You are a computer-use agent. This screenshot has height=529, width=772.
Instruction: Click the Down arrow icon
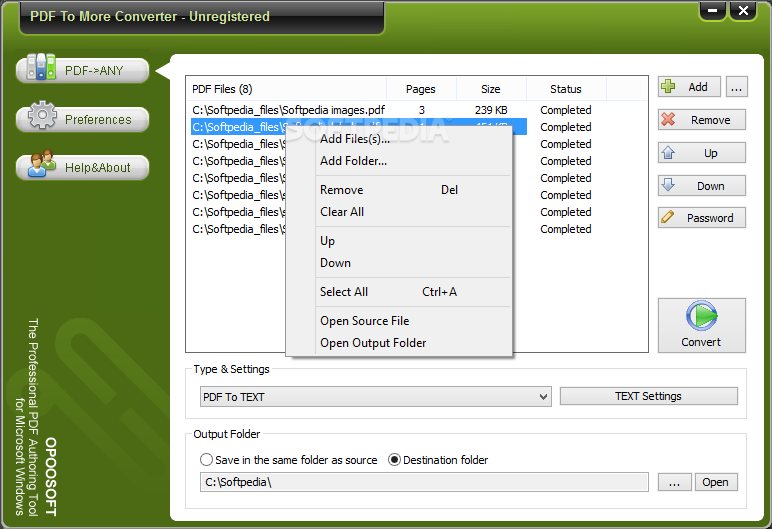click(668, 185)
